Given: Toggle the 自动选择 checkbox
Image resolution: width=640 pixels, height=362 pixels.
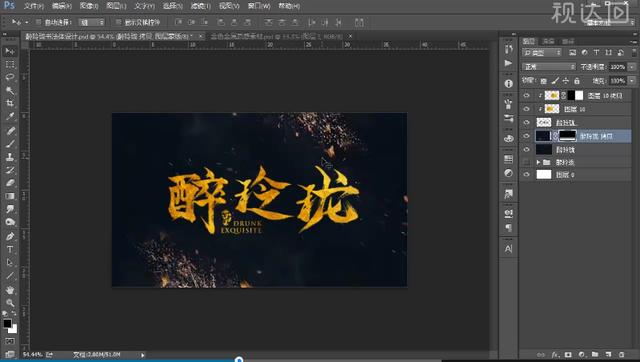Looking at the screenshot, I should click(38, 22).
